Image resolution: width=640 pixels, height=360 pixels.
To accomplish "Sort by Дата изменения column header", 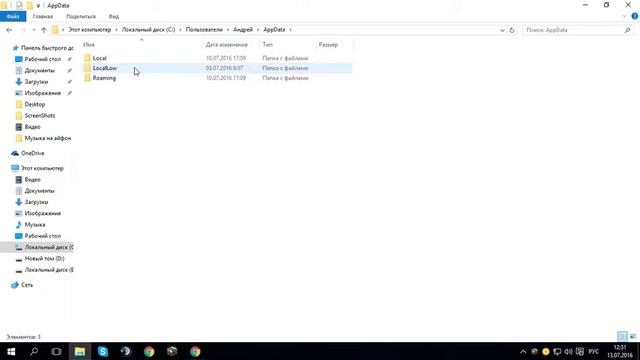I will pos(227,45).
